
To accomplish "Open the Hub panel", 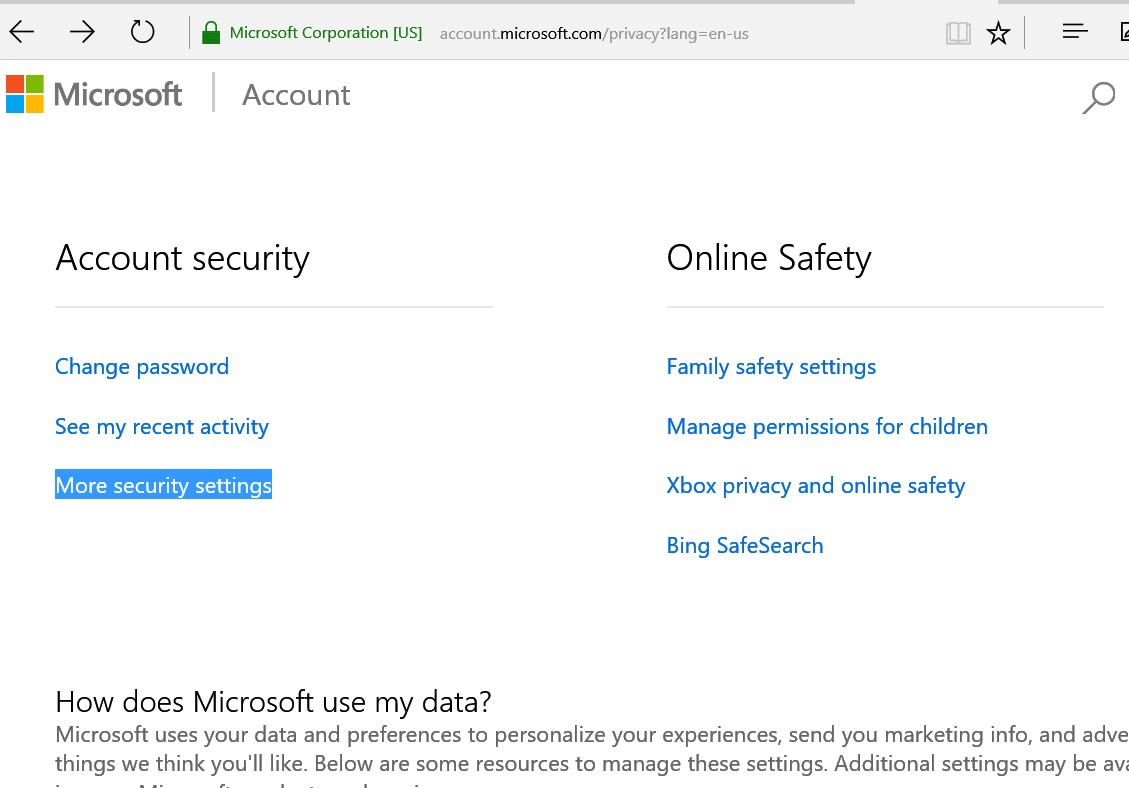I will (1074, 31).
